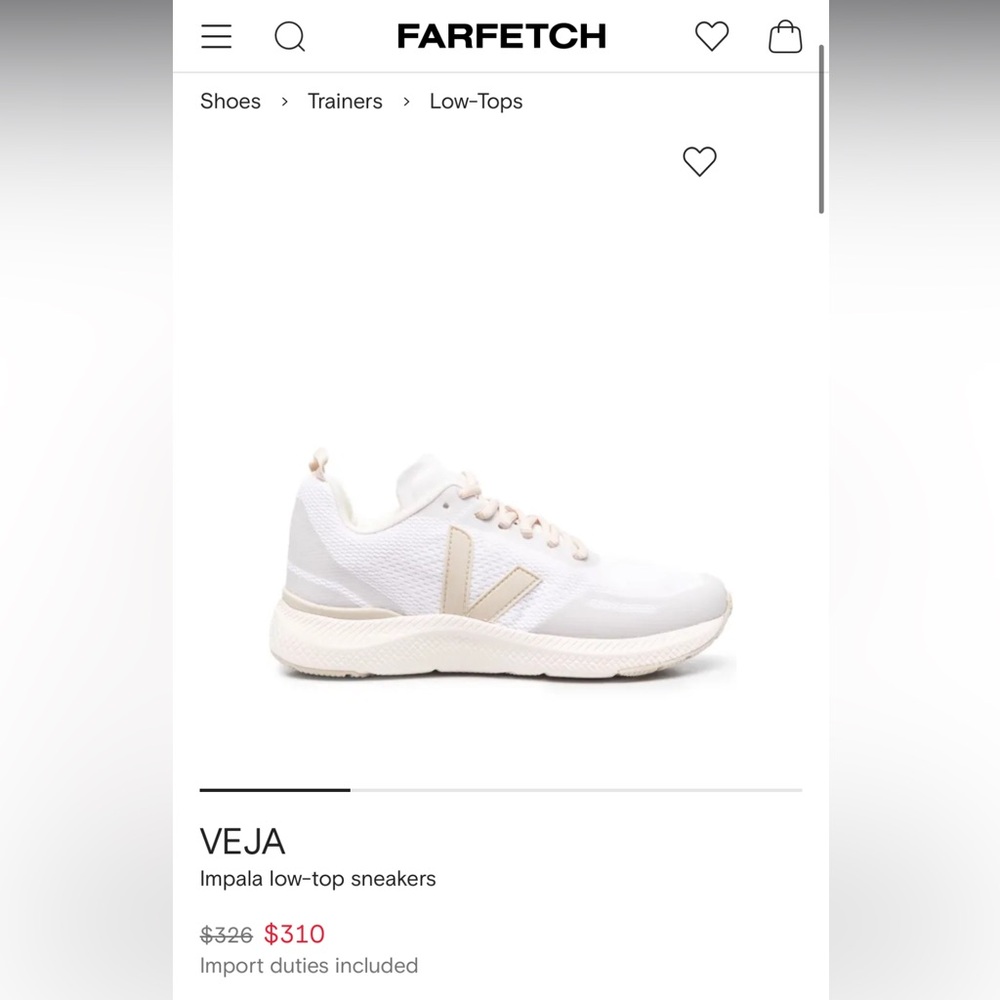
Task: Select Trainers in the breadcrumb
Action: [x=345, y=101]
